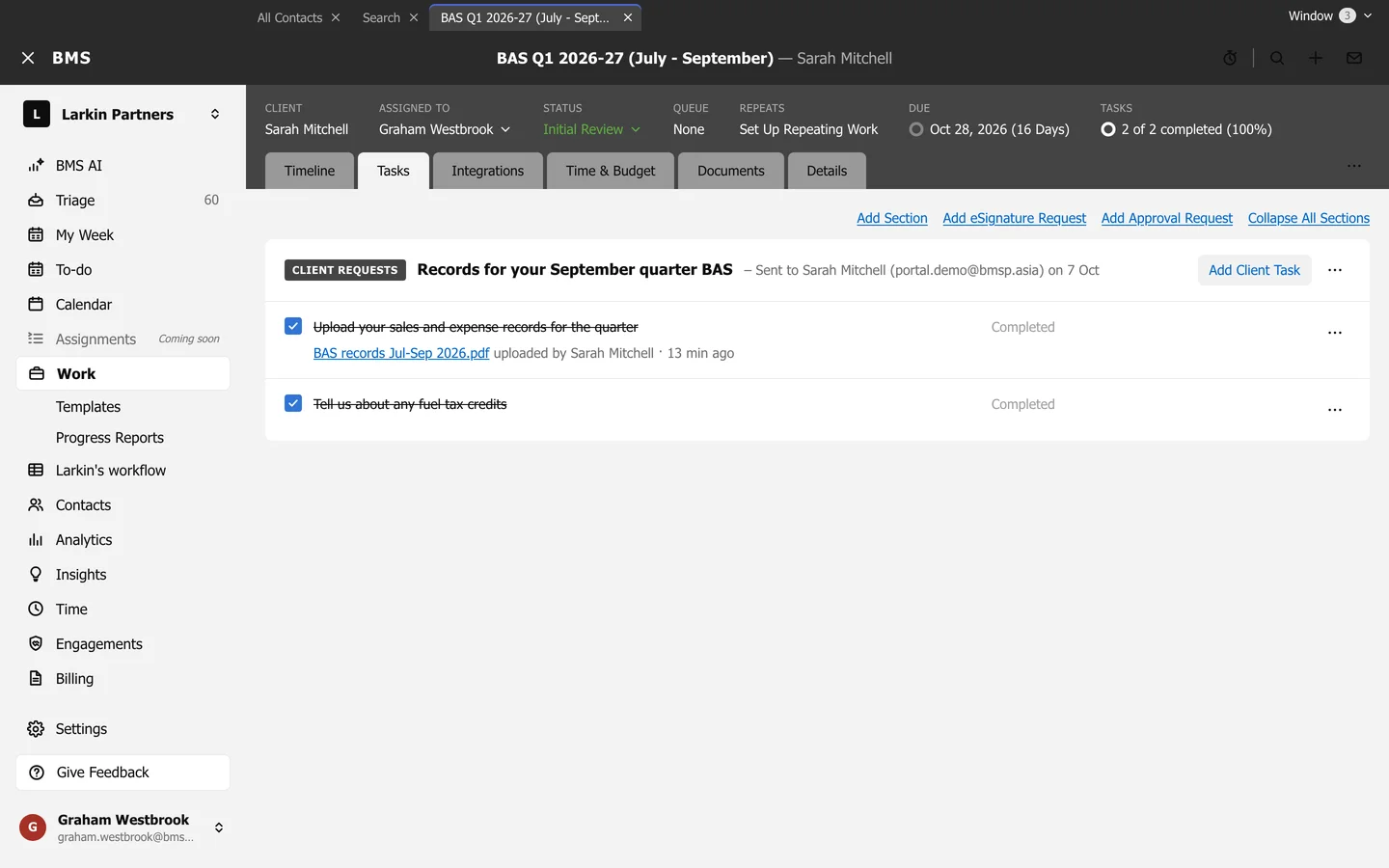Open the Details tab

[827, 171]
